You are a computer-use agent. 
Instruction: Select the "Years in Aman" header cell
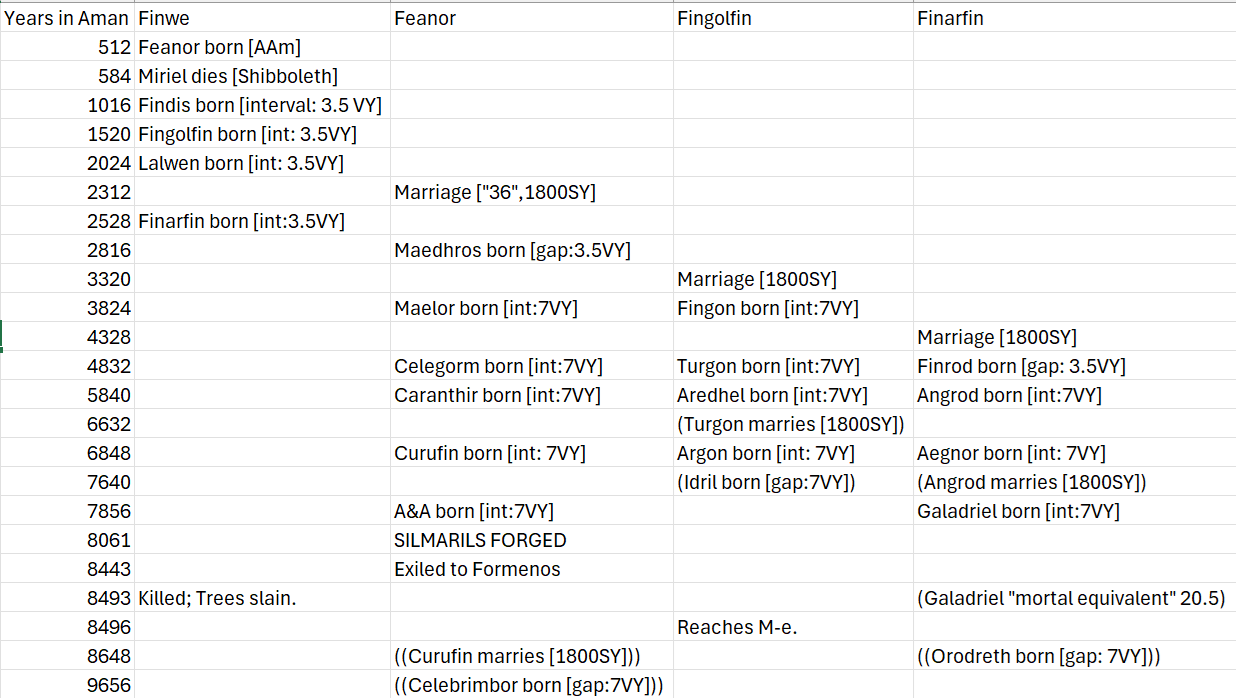coord(67,18)
